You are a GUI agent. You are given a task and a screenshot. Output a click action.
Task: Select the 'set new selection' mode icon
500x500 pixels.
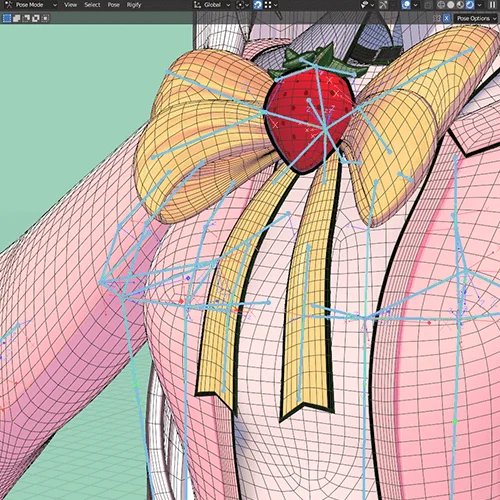7,18
